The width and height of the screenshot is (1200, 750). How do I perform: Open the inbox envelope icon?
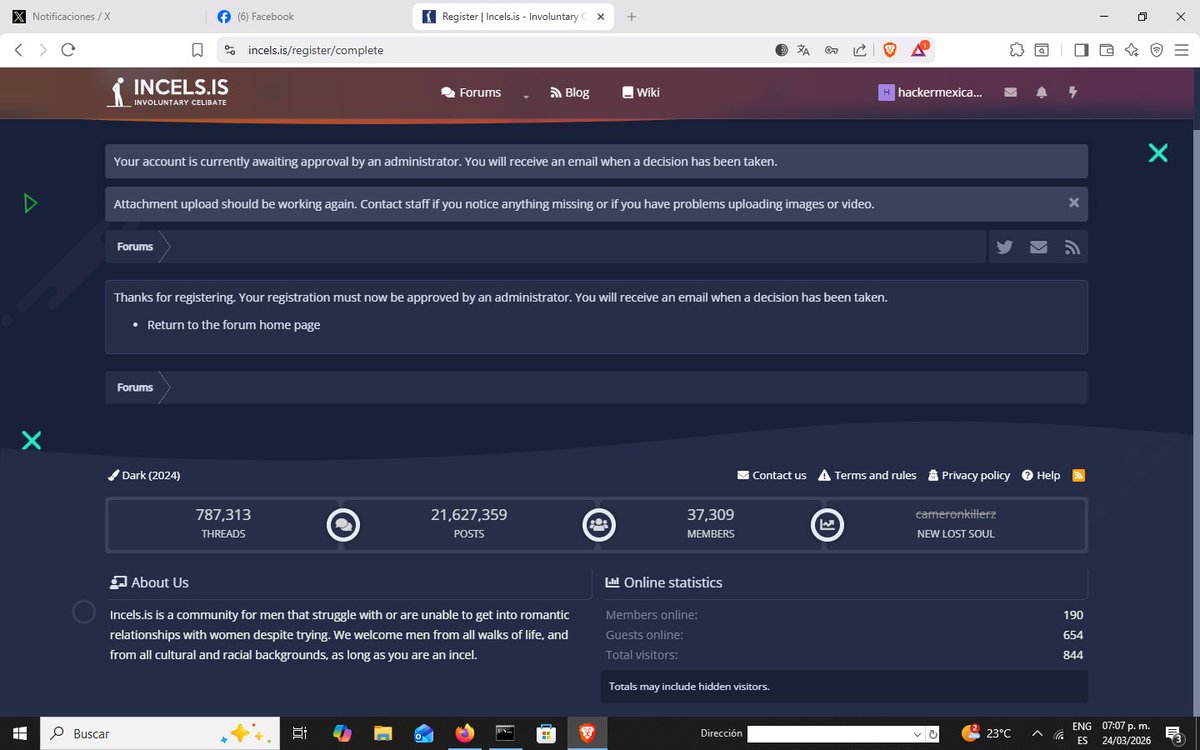(x=1011, y=92)
